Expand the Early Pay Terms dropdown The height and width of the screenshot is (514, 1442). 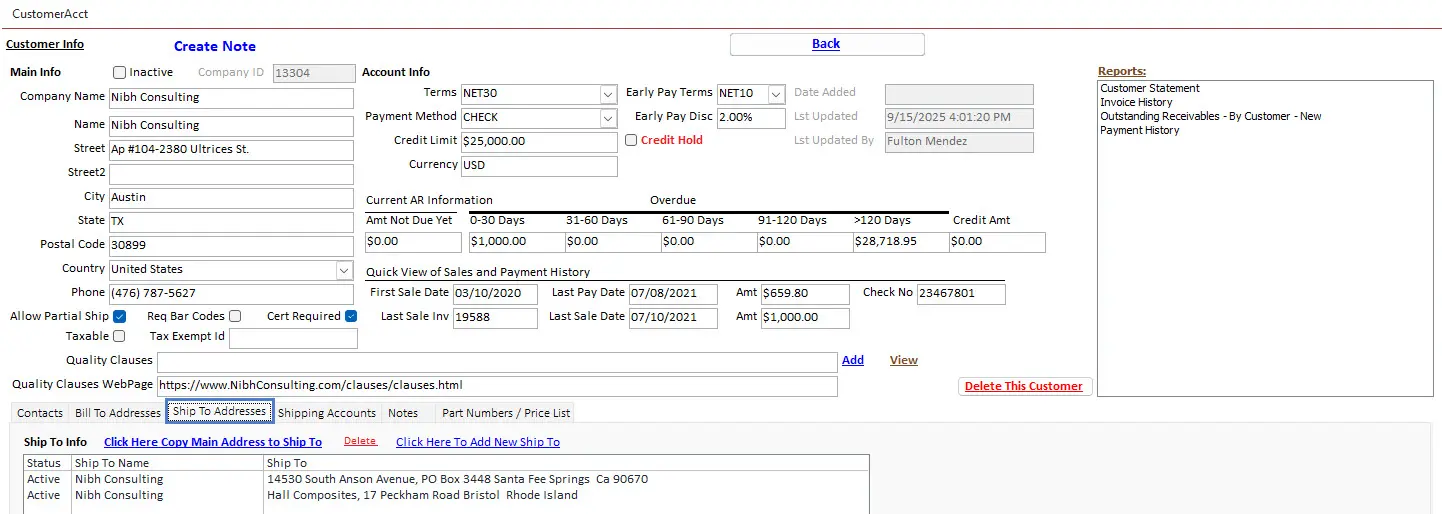(x=776, y=94)
